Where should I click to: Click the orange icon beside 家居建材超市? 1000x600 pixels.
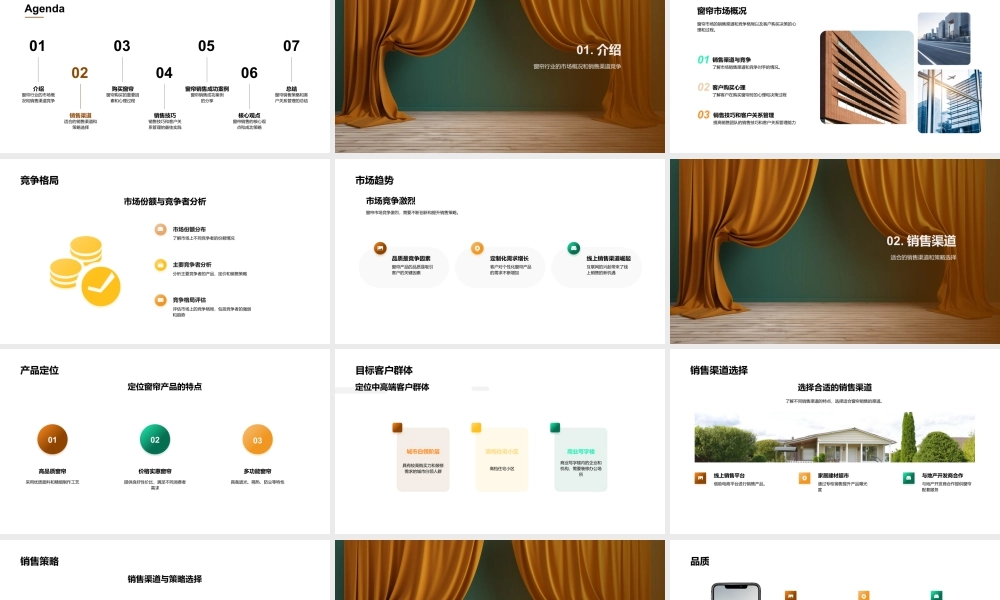click(x=804, y=478)
